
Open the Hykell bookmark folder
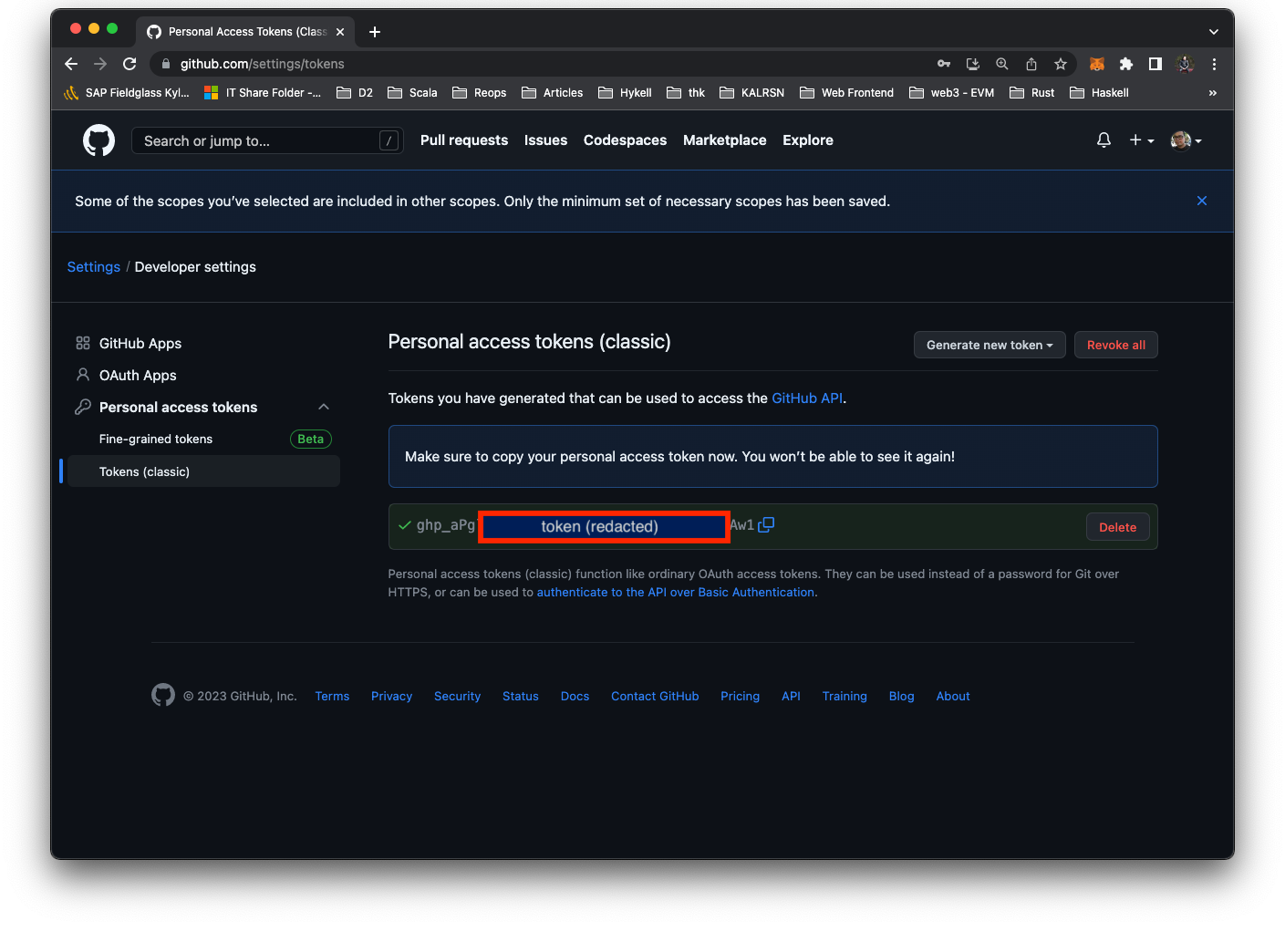(625, 93)
